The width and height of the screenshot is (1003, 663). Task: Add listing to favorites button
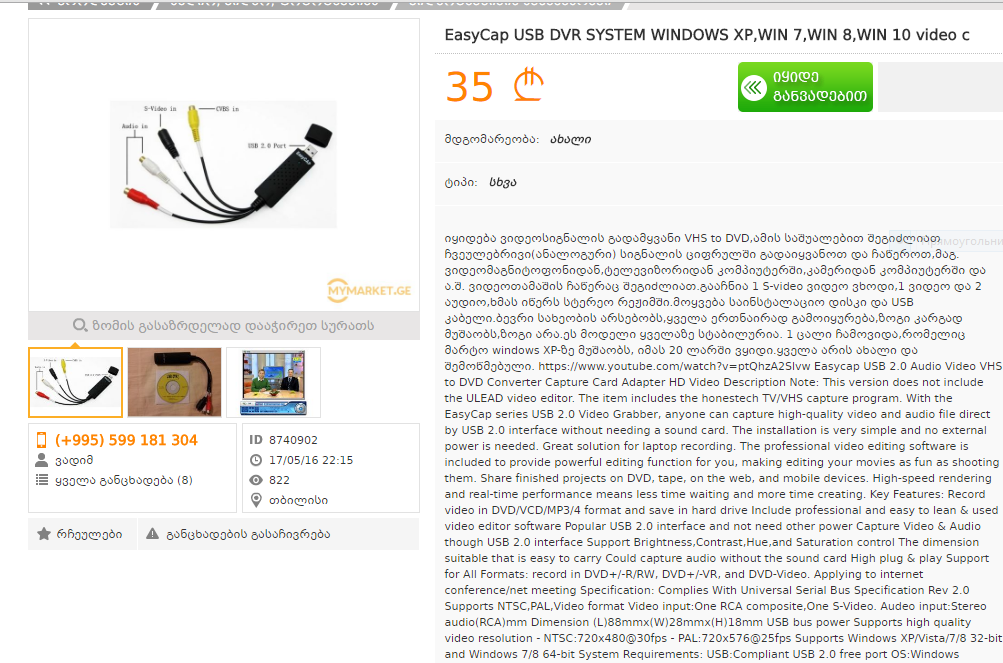click(82, 534)
